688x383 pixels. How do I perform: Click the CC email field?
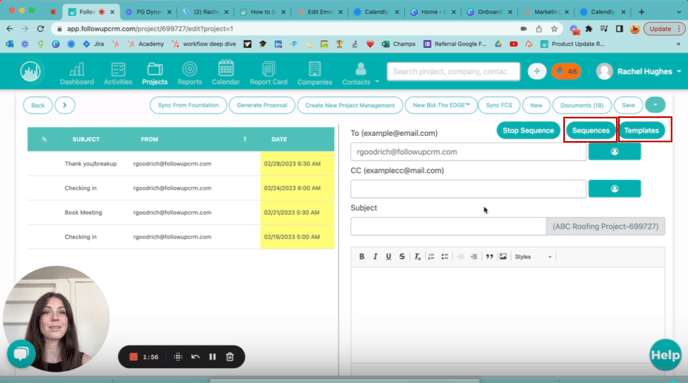(468, 189)
